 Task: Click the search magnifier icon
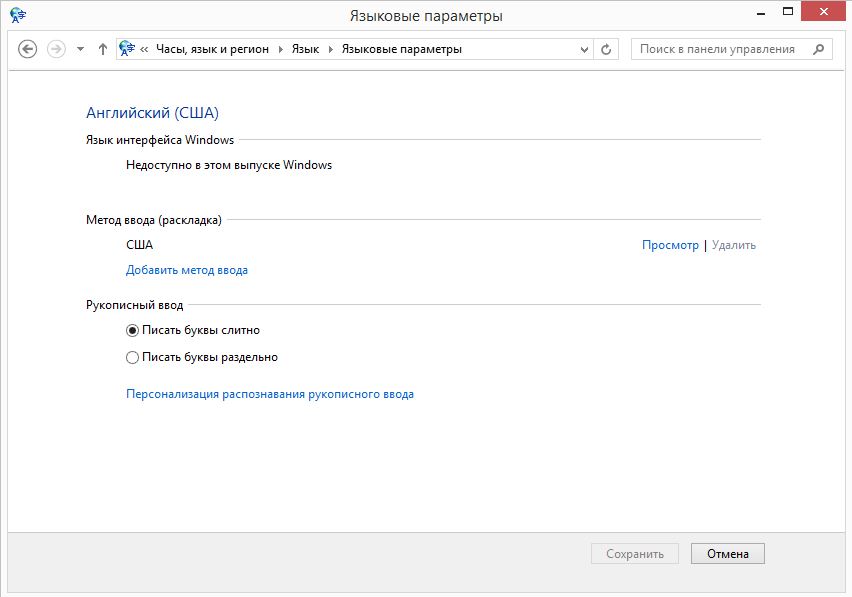pyautogui.click(x=819, y=49)
